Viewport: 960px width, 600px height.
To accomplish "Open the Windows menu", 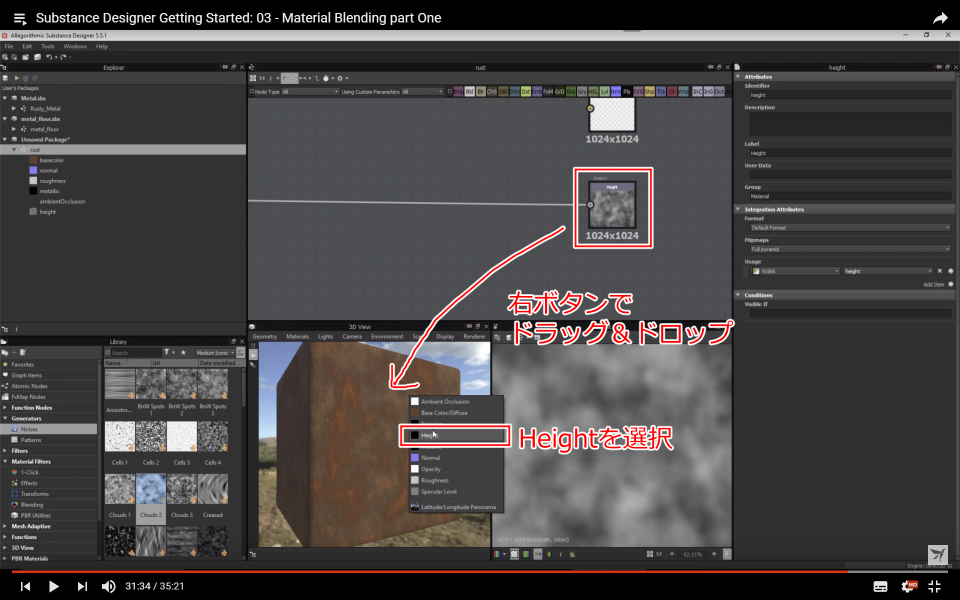I will pyautogui.click(x=75, y=47).
